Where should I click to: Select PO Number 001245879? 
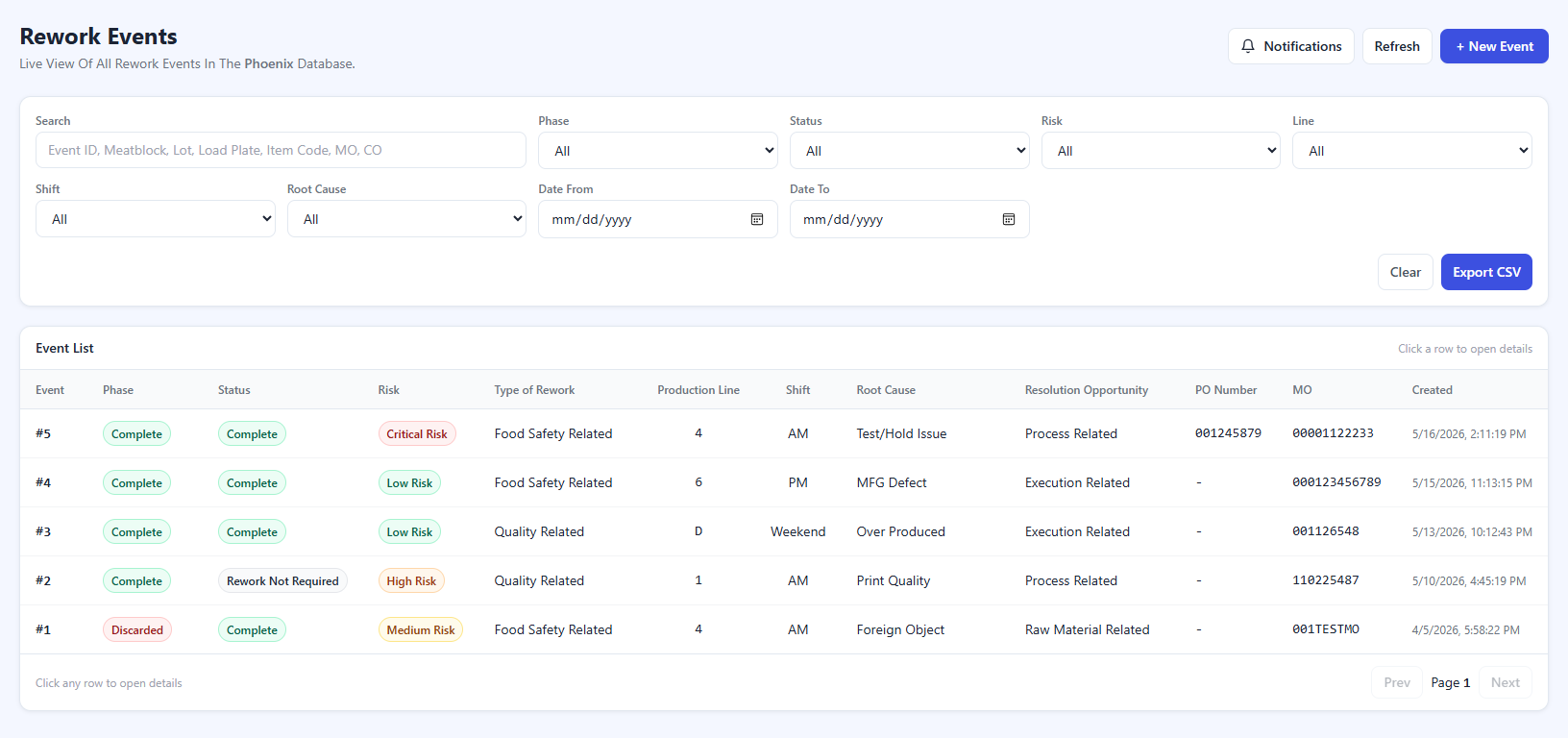coord(1228,433)
